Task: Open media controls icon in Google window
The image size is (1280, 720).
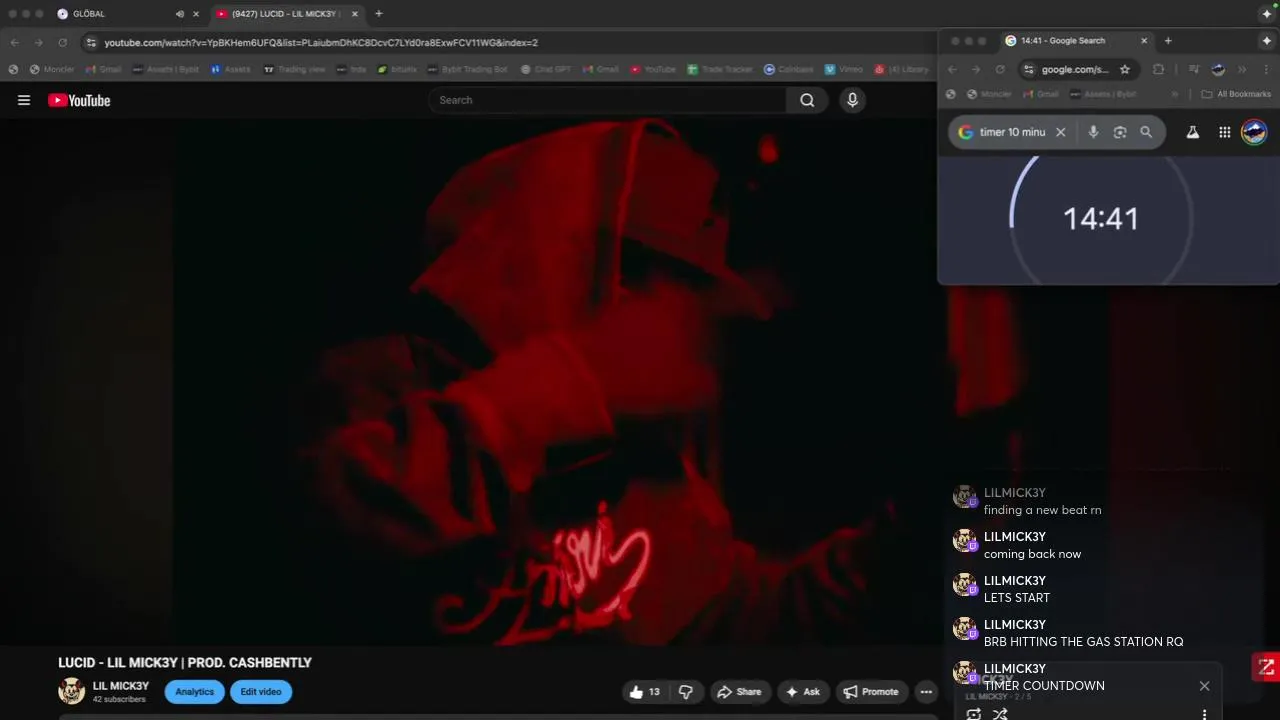Action: [1194, 70]
